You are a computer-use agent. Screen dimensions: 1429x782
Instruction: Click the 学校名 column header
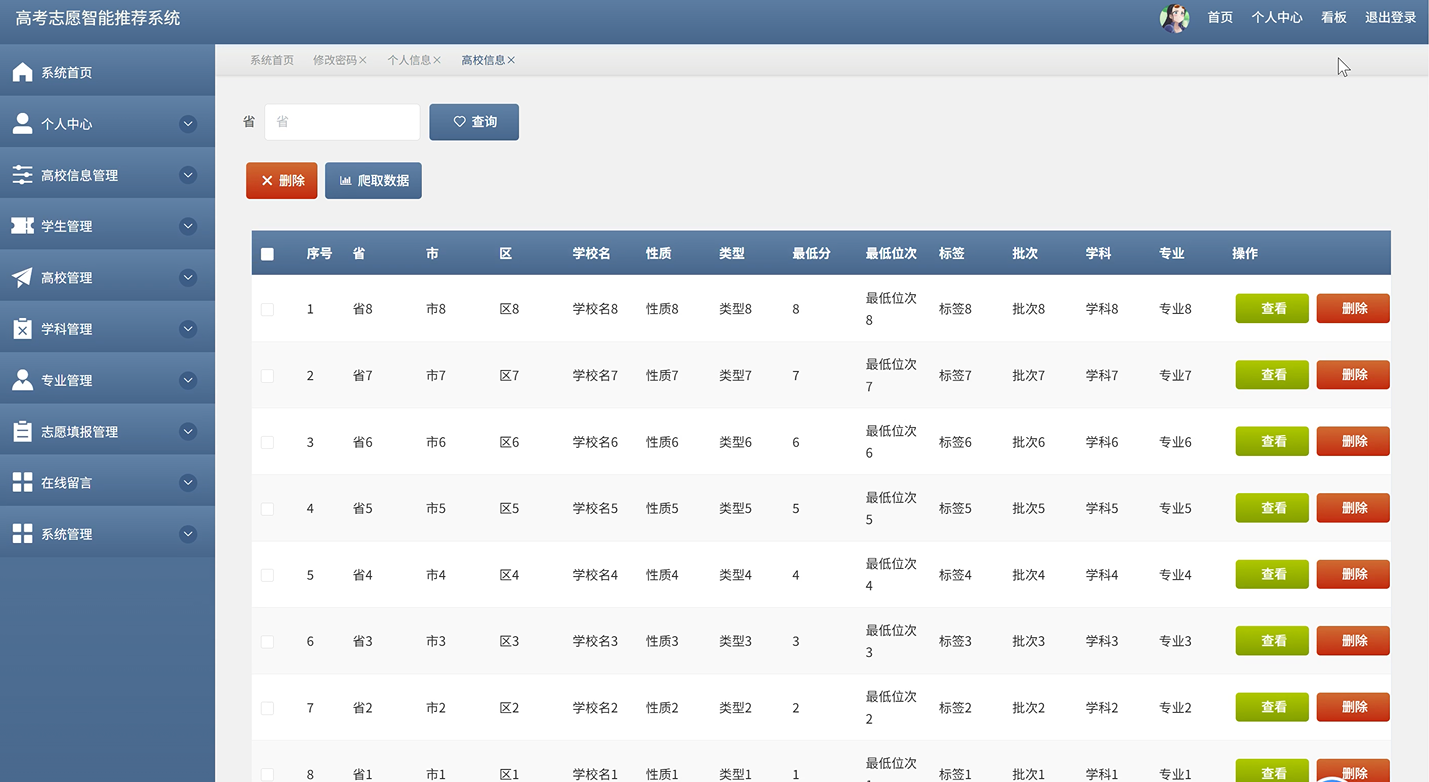[x=591, y=254]
